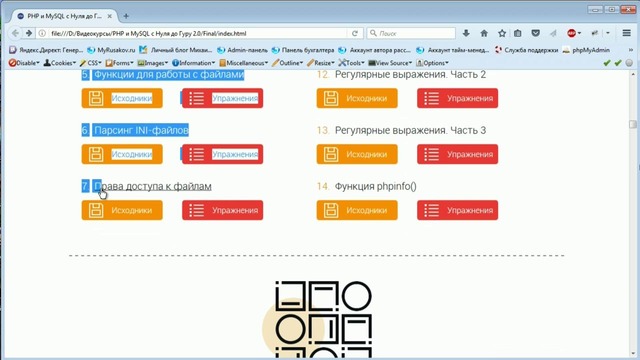640x360 pixels.
Task: Click the address bar URL field
Action: click(196, 33)
